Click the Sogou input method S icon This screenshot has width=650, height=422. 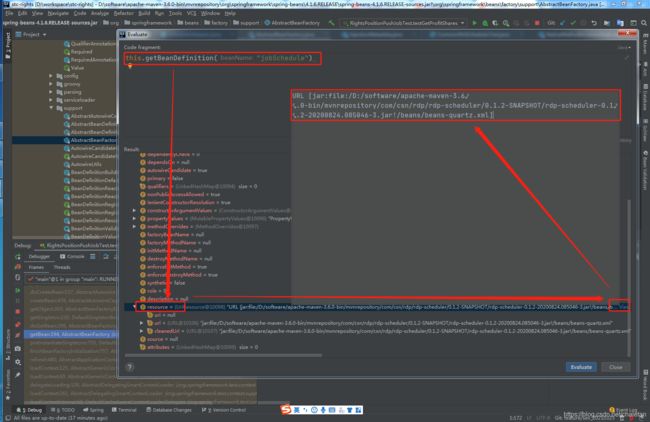[286, 410]
